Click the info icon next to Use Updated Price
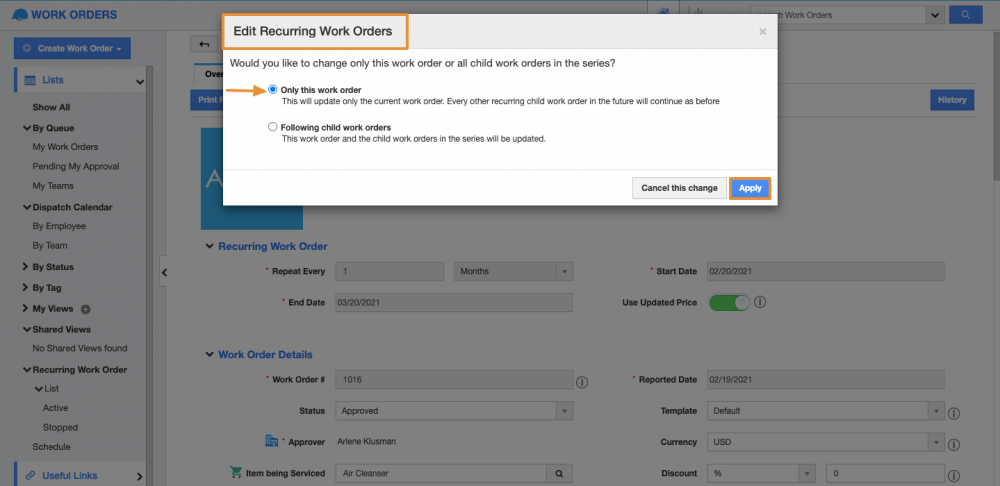The image size is (1000, 486). pos(760,301)
